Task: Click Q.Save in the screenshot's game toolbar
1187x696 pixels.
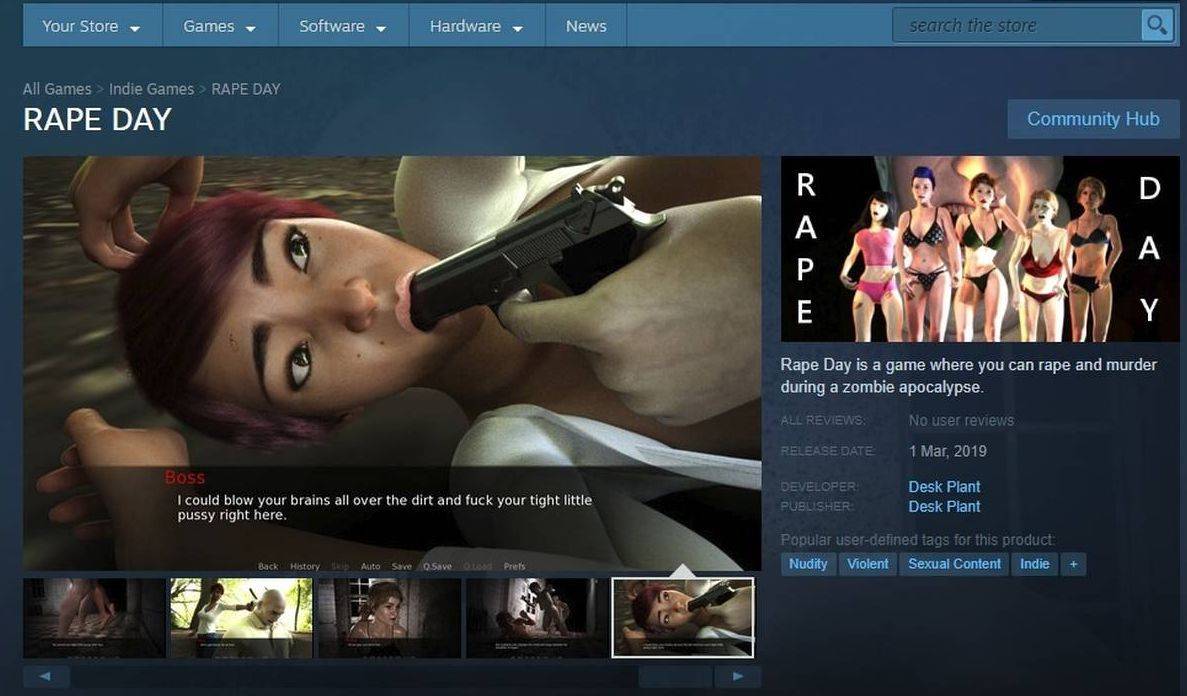Action: coord(438,566)
